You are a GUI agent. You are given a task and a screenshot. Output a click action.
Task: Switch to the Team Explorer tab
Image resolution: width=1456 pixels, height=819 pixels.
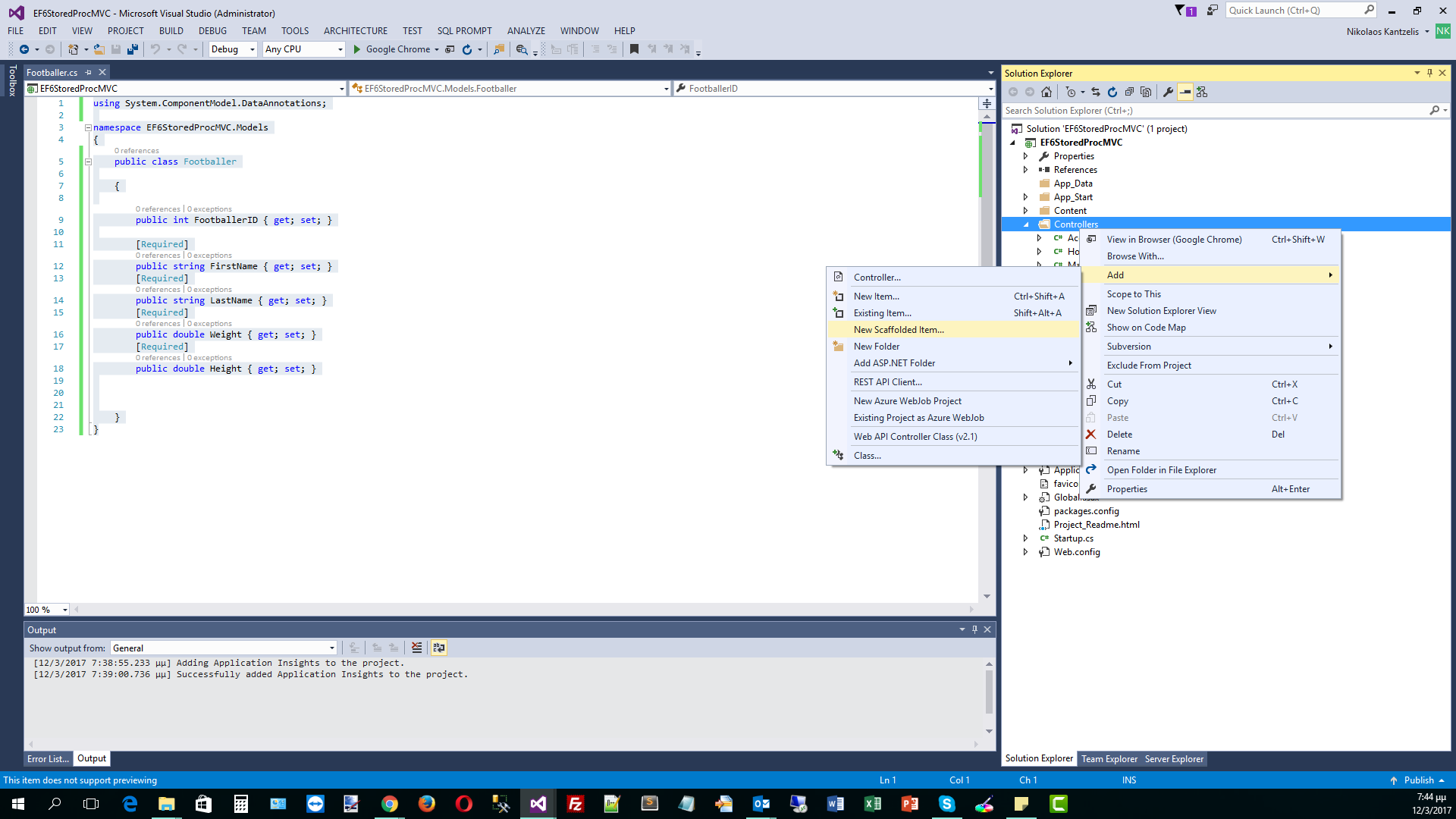coord(1109,759)
